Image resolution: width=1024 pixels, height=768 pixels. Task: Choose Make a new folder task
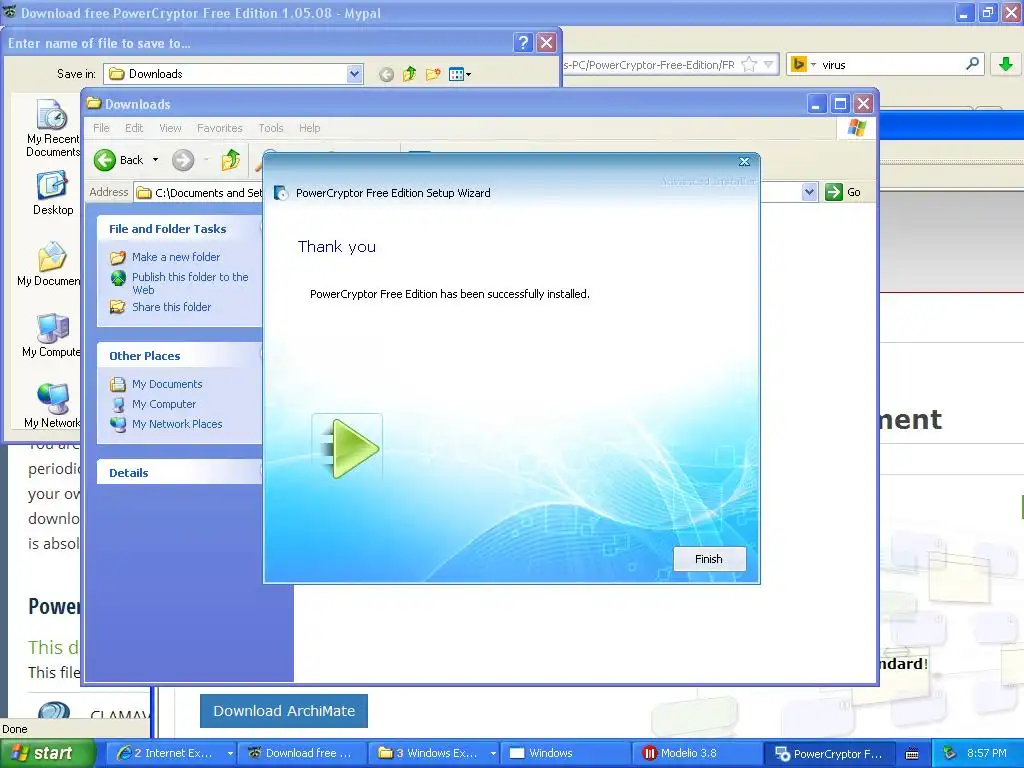coord(176,257)
